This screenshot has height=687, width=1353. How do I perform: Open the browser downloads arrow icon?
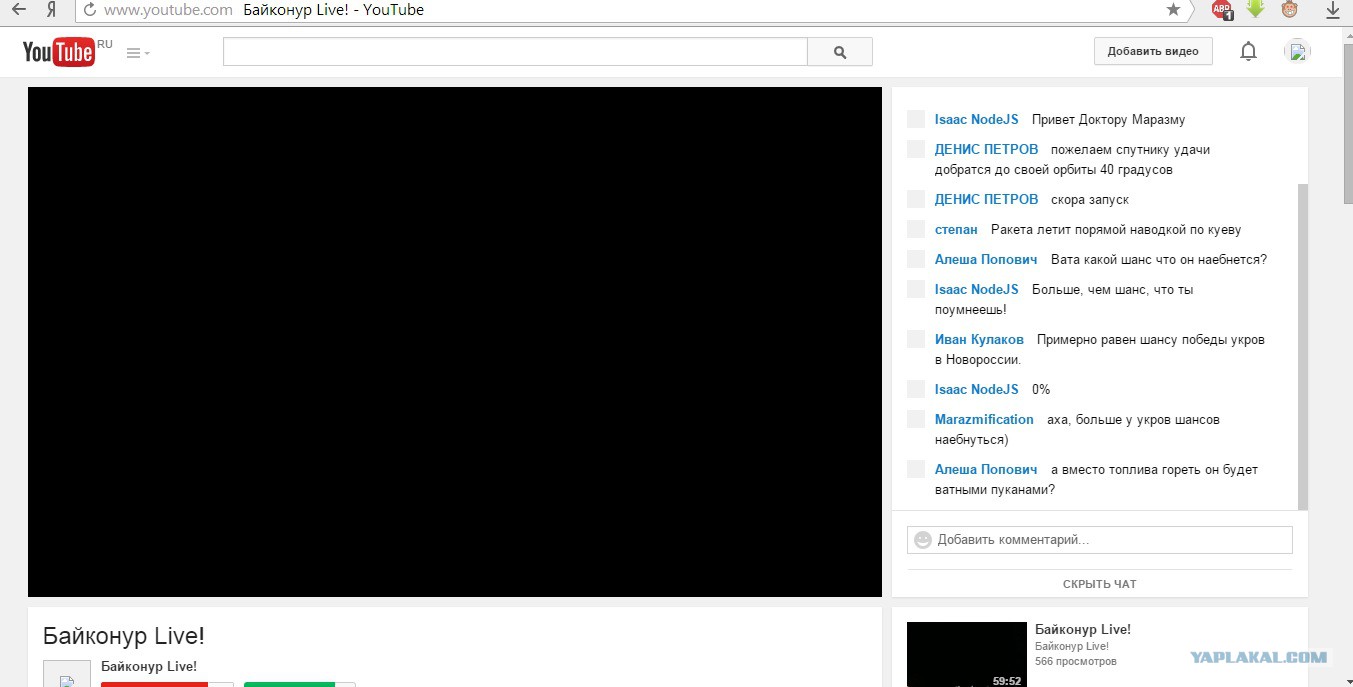(x=1332, y=10)
